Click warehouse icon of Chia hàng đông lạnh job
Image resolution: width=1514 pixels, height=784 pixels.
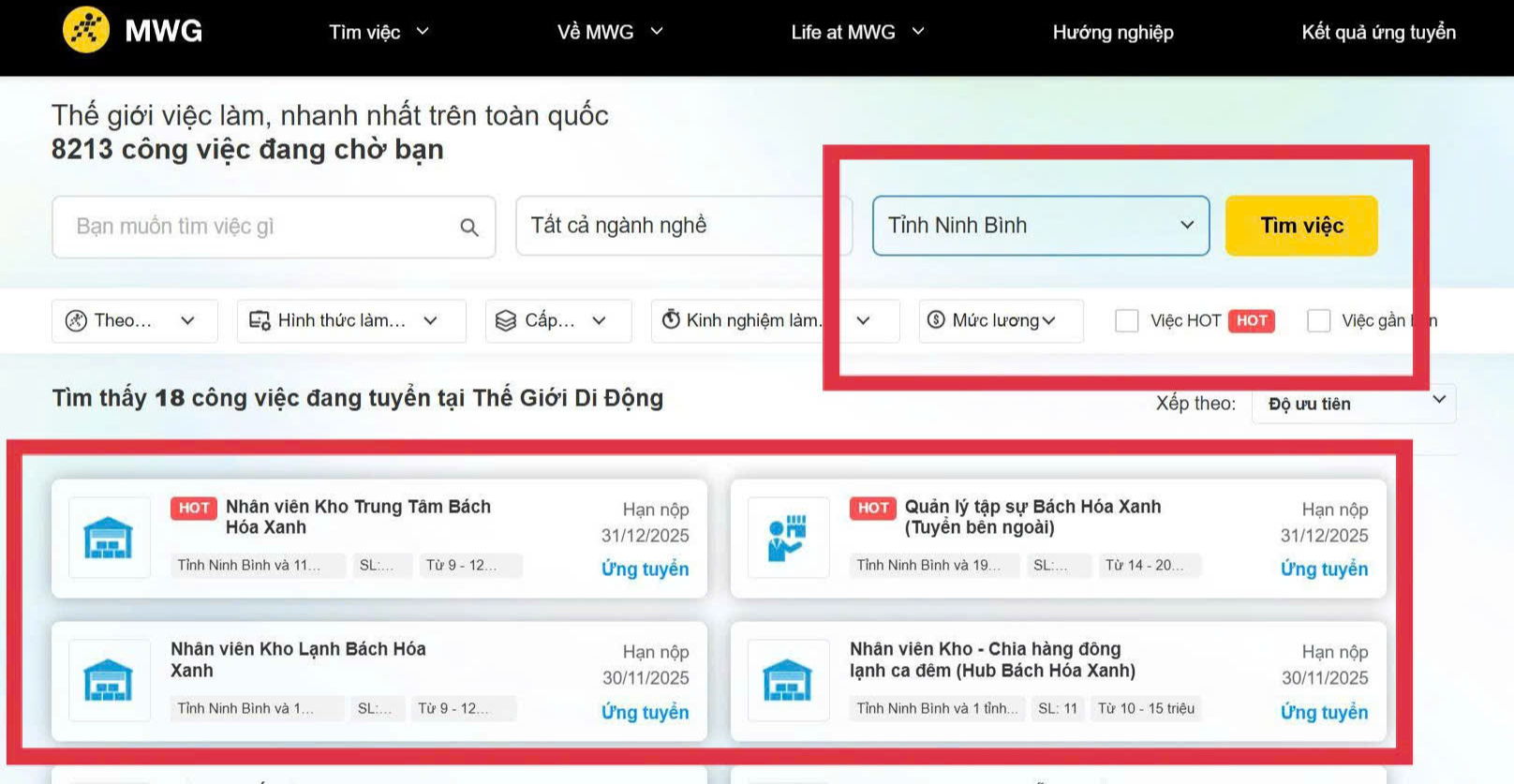tap(787, 680)
